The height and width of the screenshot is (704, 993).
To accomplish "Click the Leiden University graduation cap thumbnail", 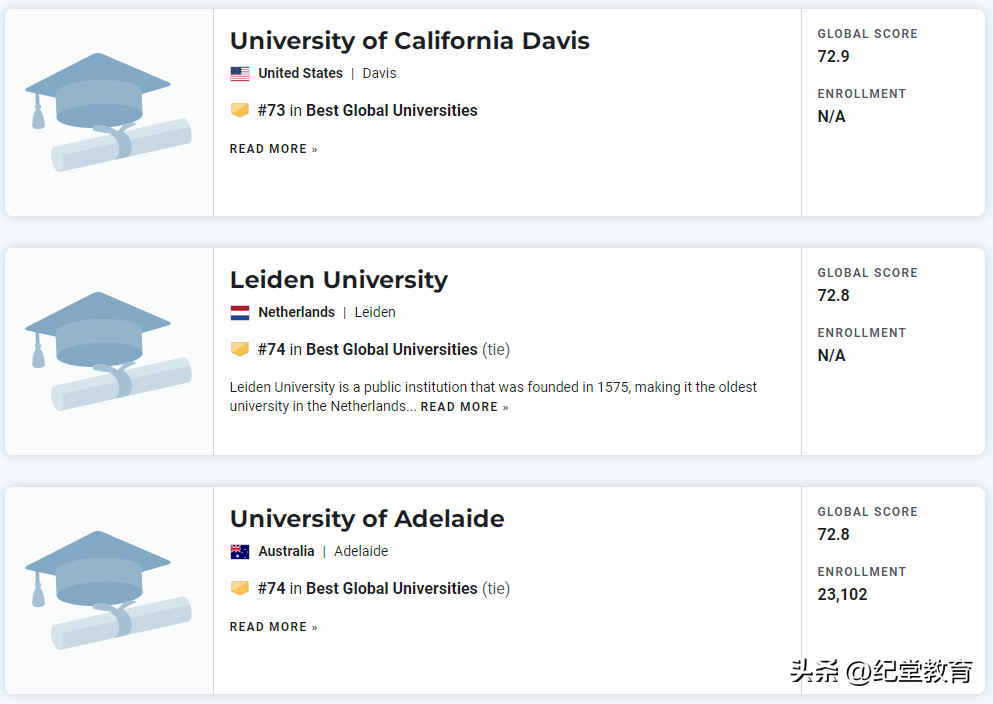I will 108,351.
